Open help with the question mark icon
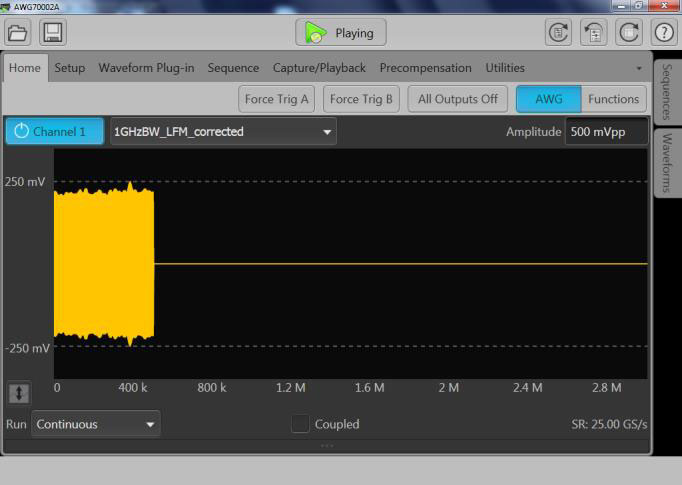 (664, 32)
